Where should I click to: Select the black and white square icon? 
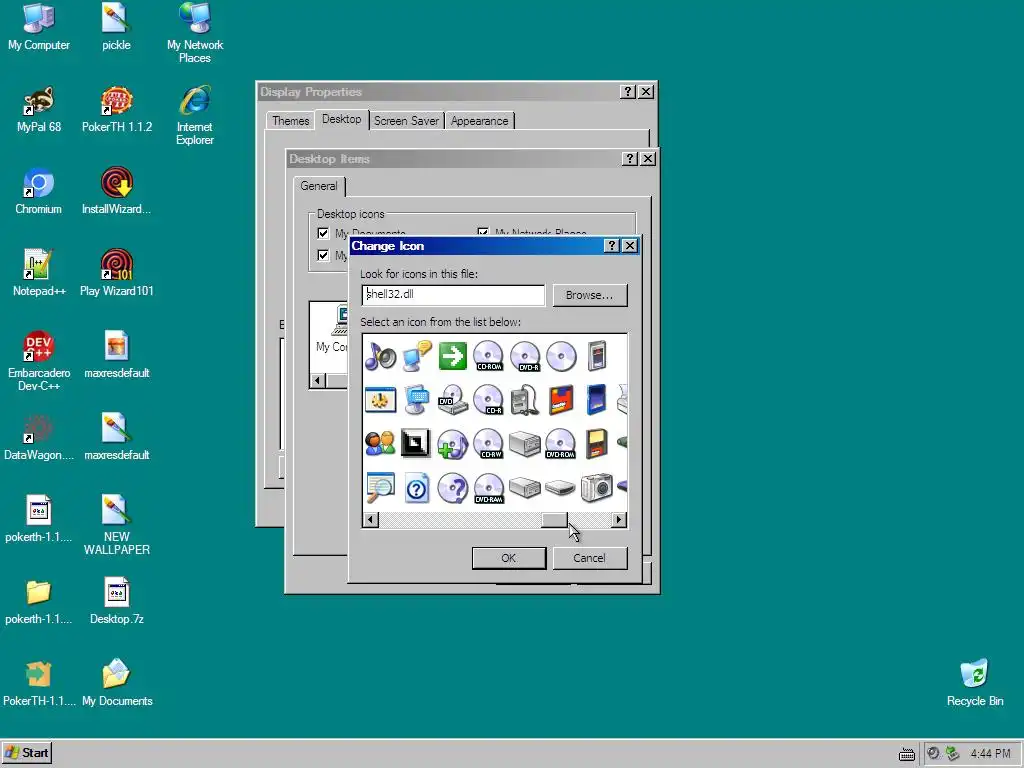click(415, 443)
